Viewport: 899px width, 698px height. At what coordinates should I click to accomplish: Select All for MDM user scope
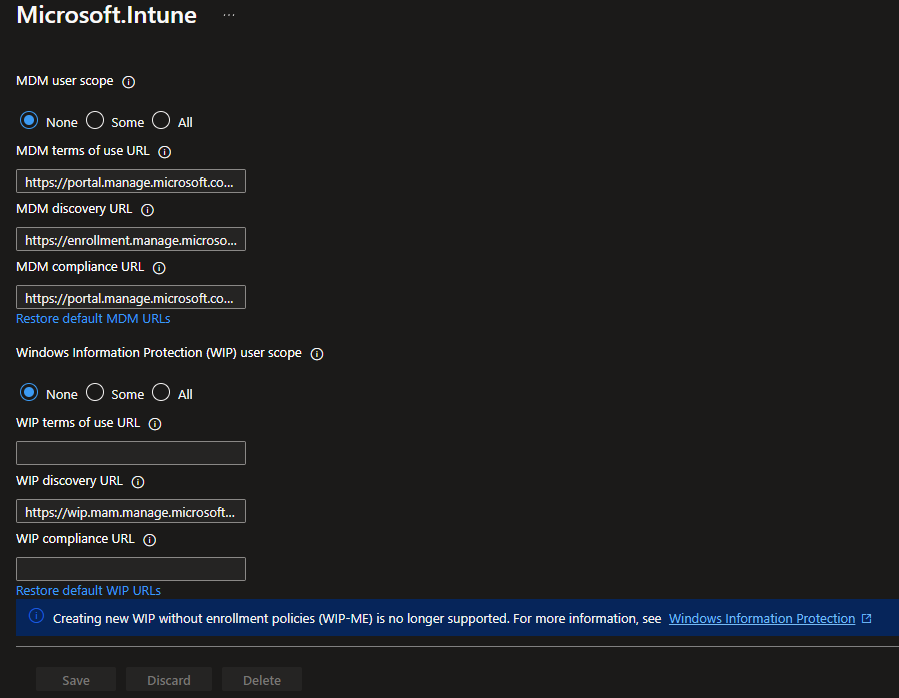click(161, 120)
